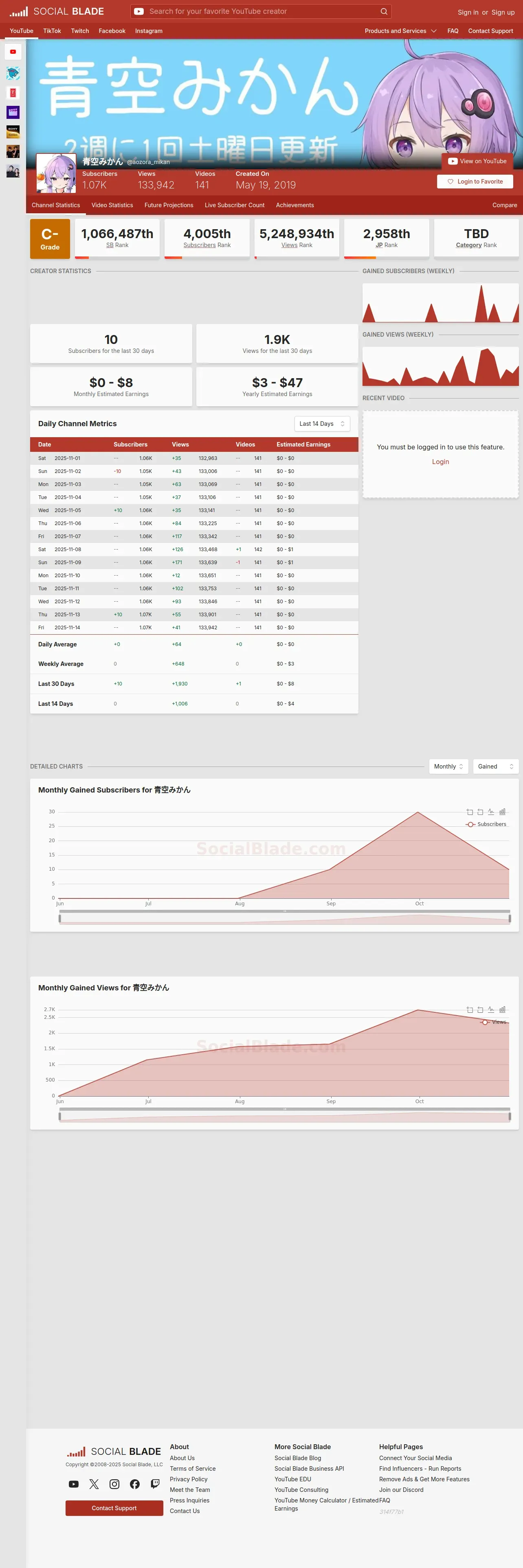
Task: Click zoom icon on Gained Views chart
Action: tap(469, 1010)
